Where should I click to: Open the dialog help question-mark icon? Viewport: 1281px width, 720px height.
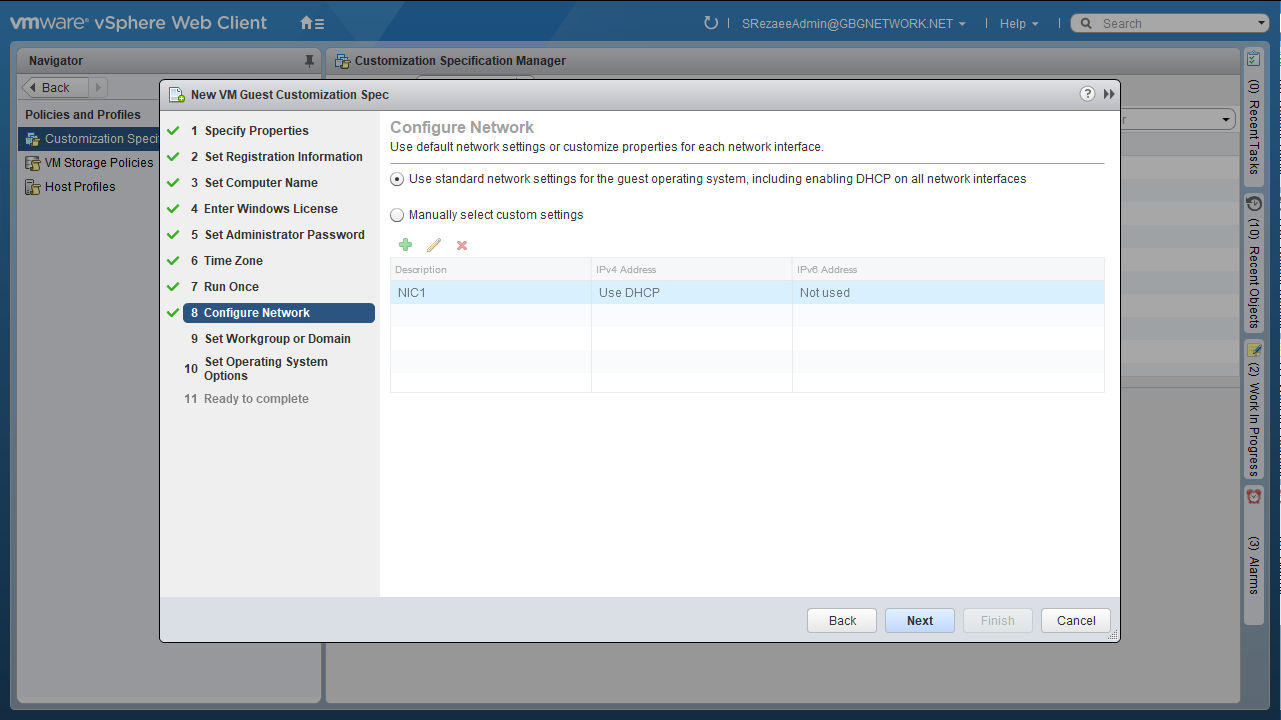pos(1087,94)
